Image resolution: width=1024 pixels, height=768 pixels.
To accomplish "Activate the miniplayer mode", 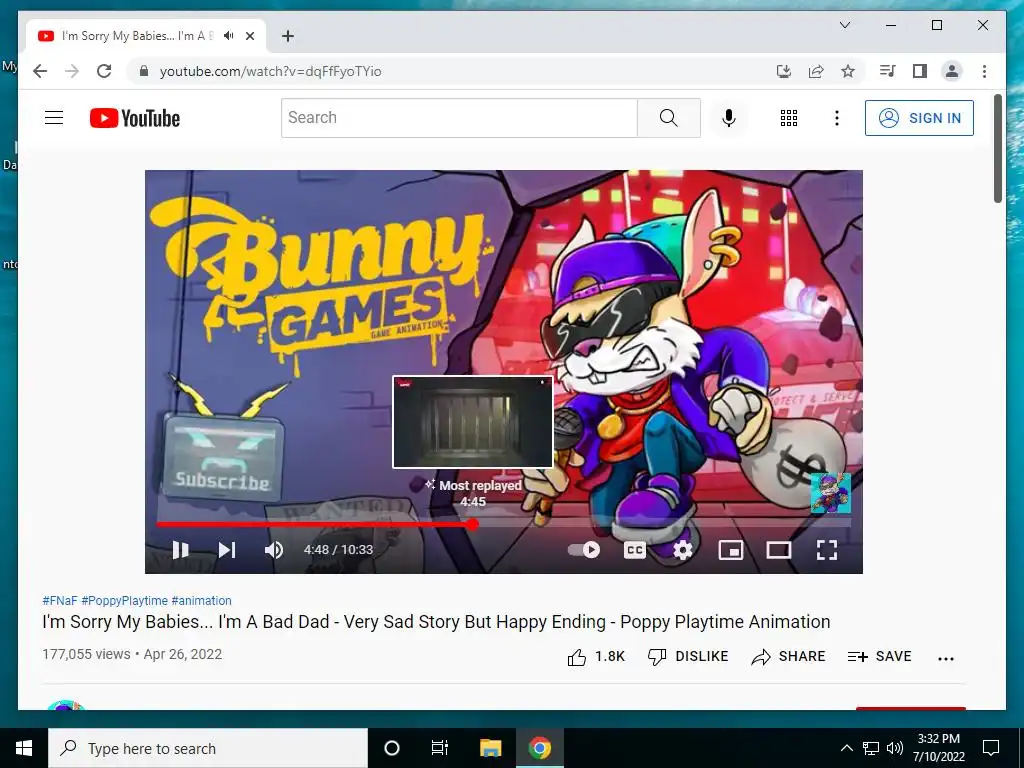I will click(x=731, y=550).
